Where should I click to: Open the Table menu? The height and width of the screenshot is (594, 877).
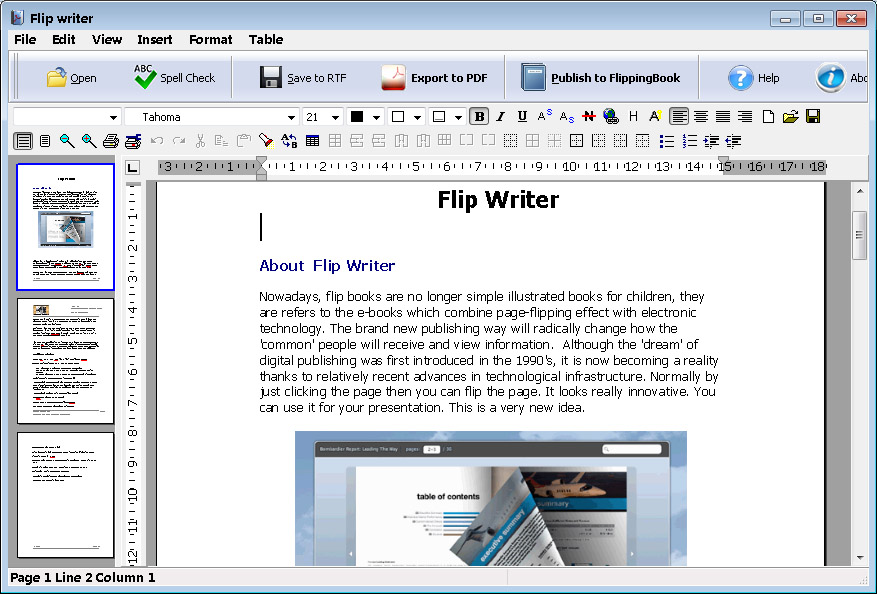pos(266,39)
